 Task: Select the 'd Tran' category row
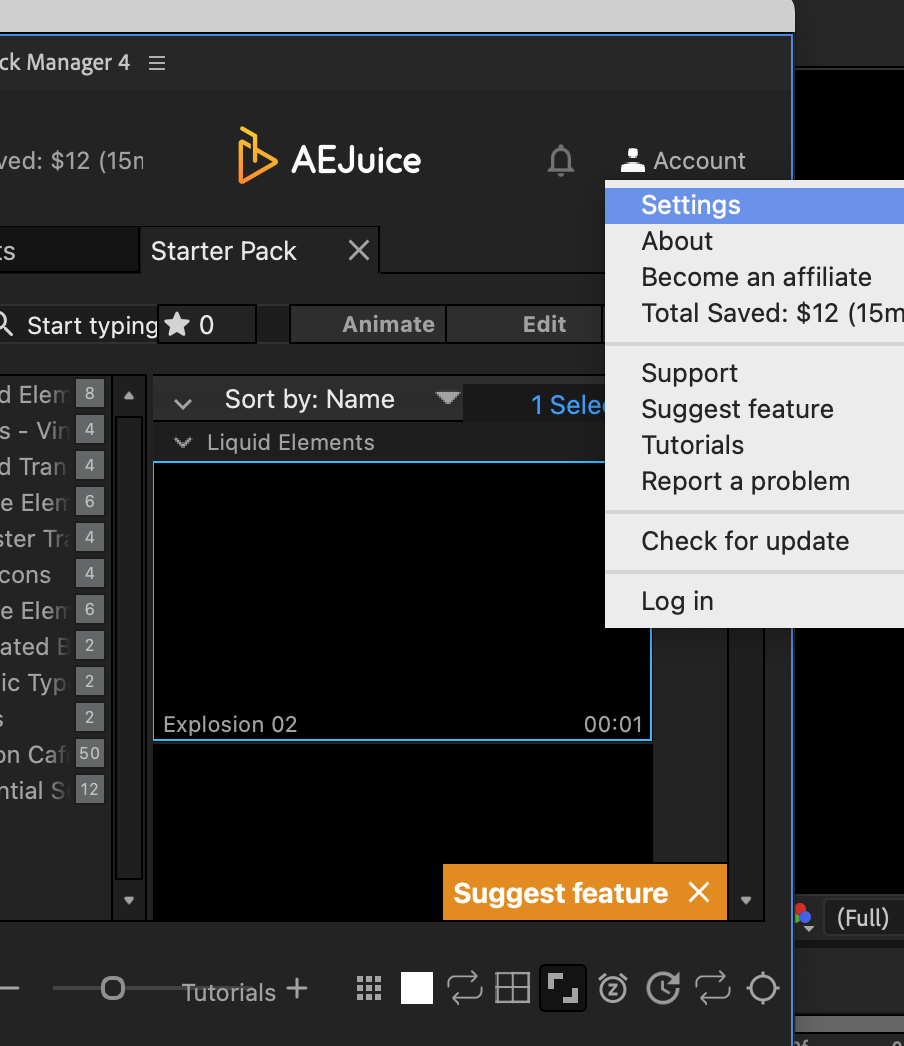pos(52,466)
